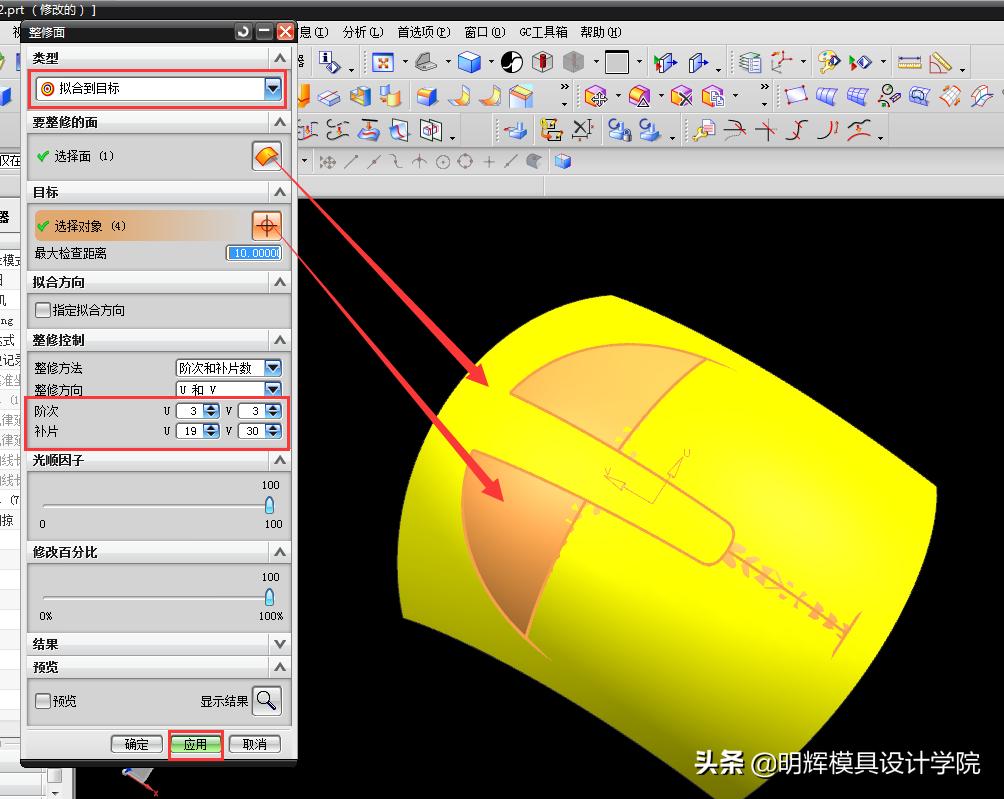Tick the 预览 preview checkbox

(43, 701)
